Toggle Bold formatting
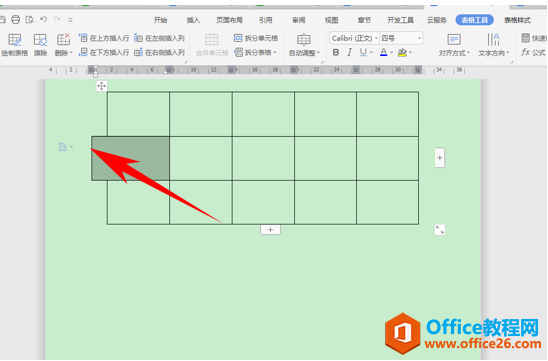The image size is (548, 361). (x=336, y=52)
